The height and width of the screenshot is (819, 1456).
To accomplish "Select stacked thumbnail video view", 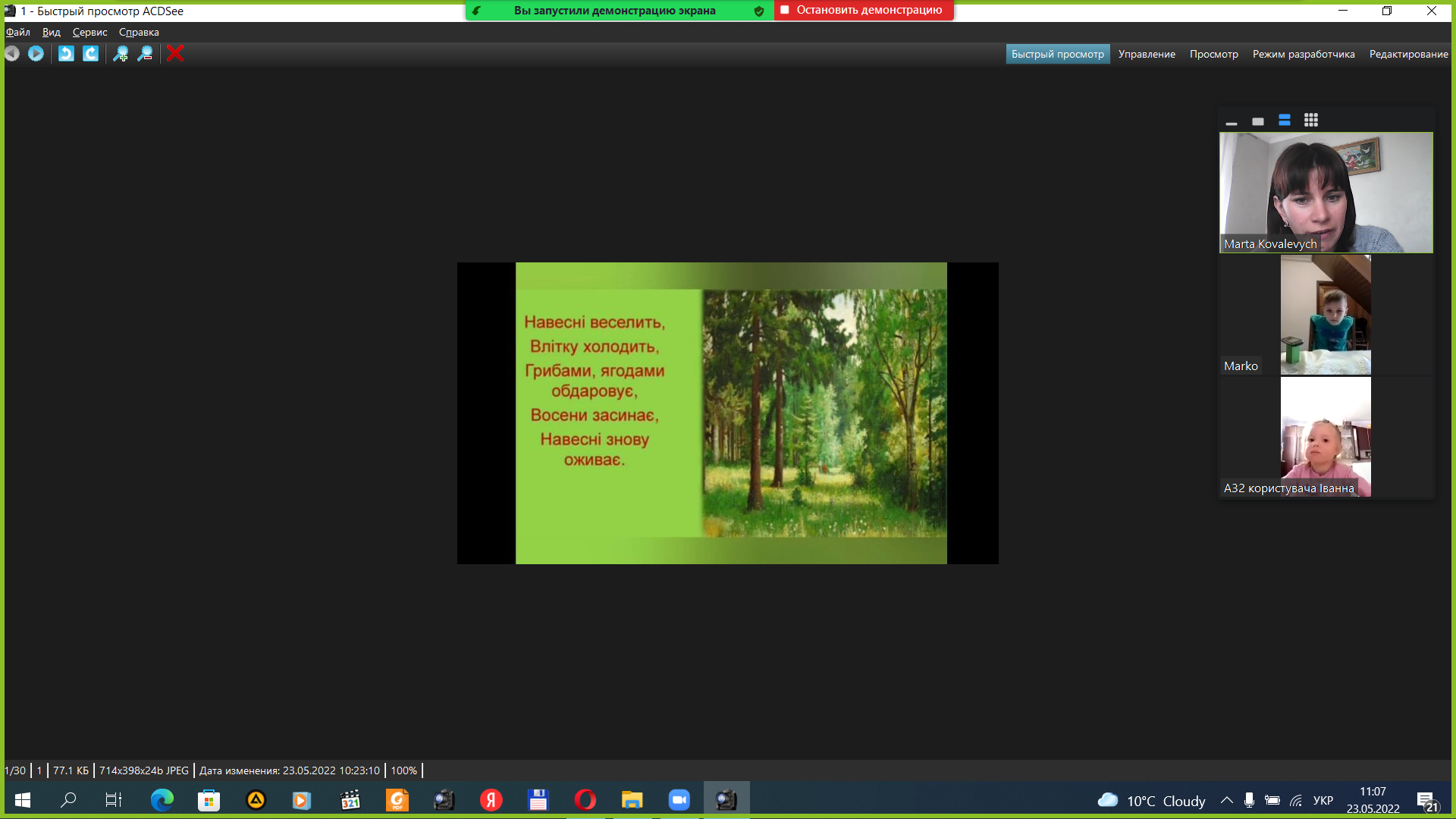I will (x=1285, y=120).
